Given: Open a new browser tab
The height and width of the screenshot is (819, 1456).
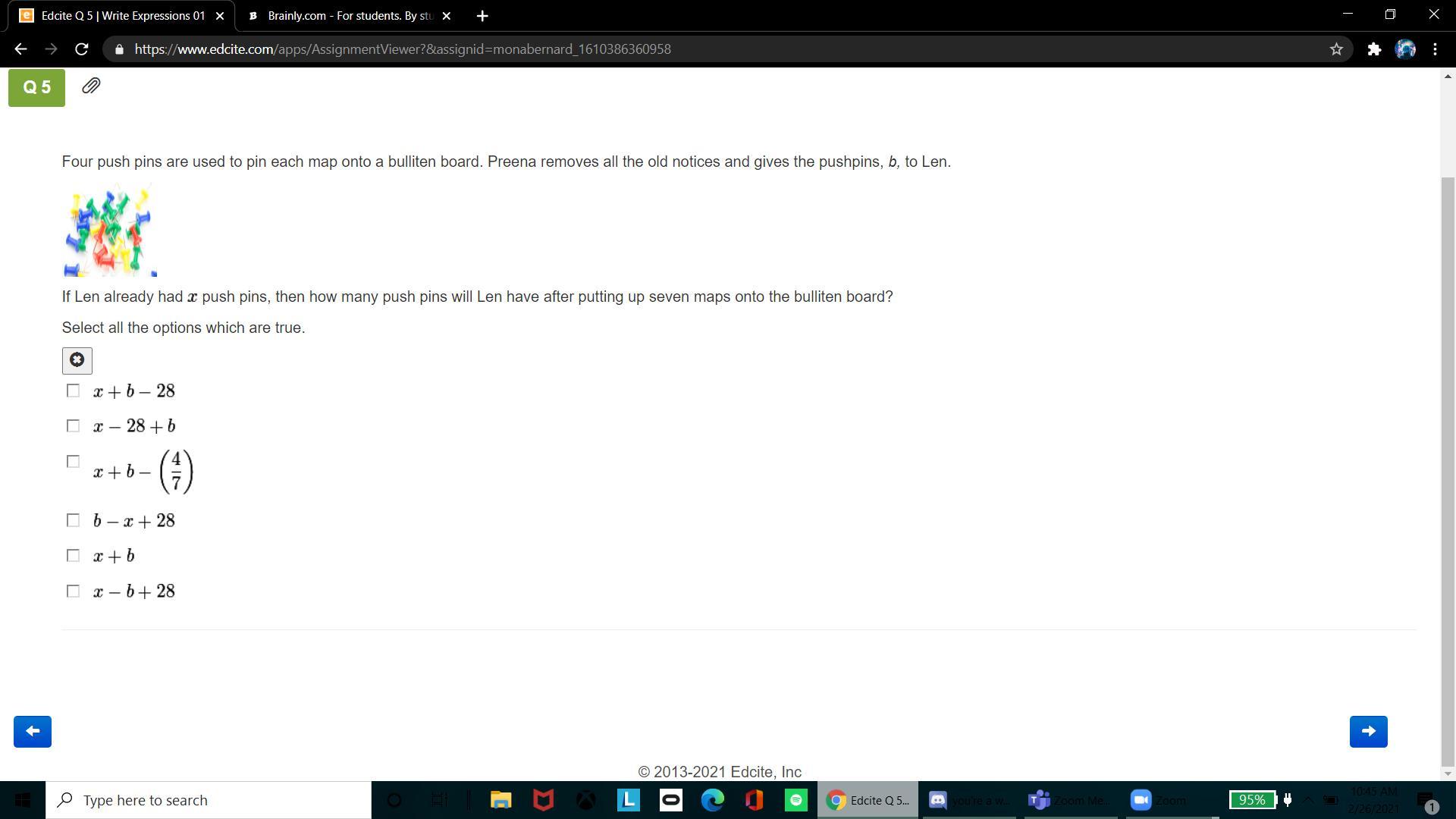Looking at the screenshot, I should point(482,16).
